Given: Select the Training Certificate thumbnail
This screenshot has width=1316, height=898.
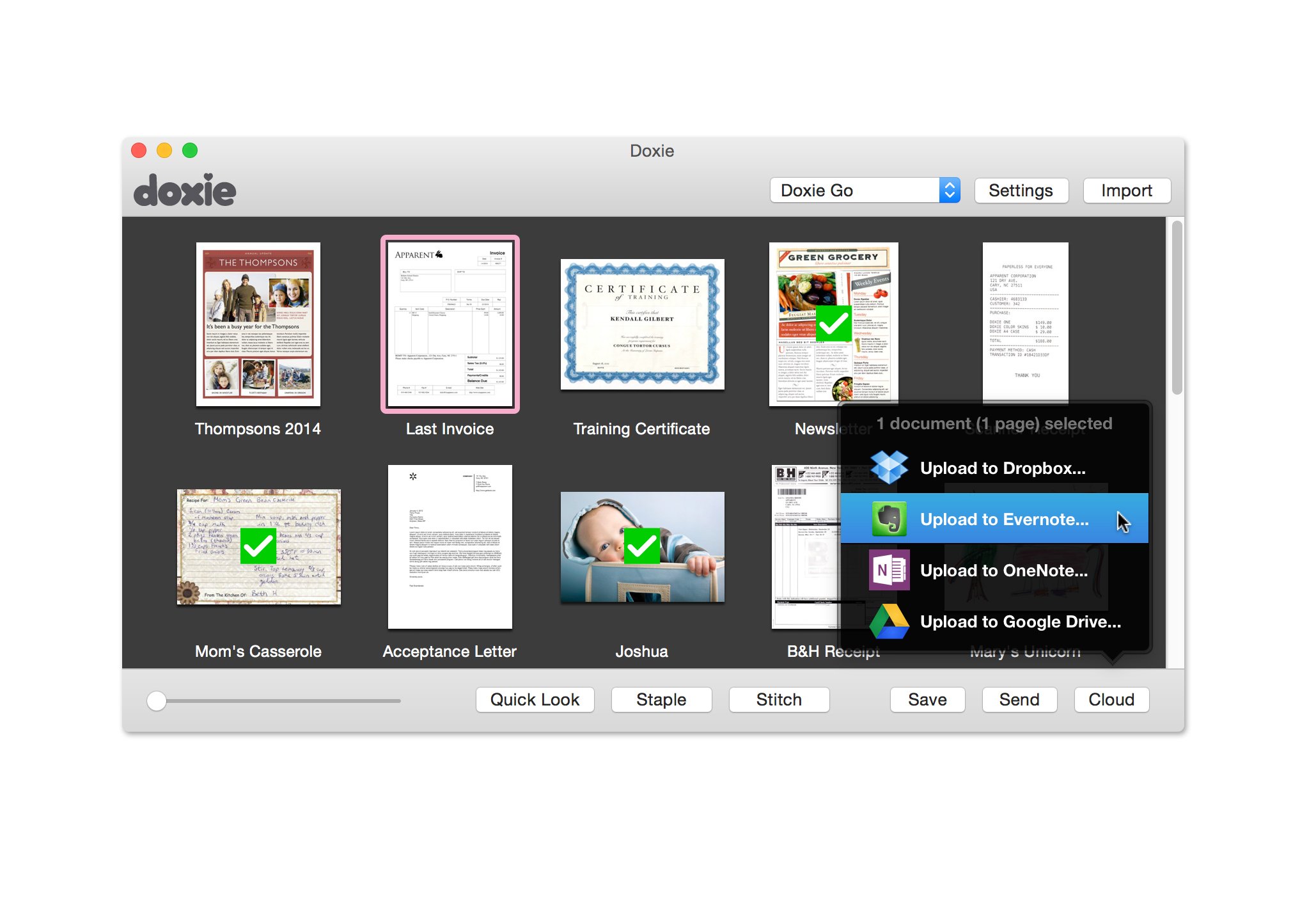Looking at the screenshot, I should click(x=642, y=324).
